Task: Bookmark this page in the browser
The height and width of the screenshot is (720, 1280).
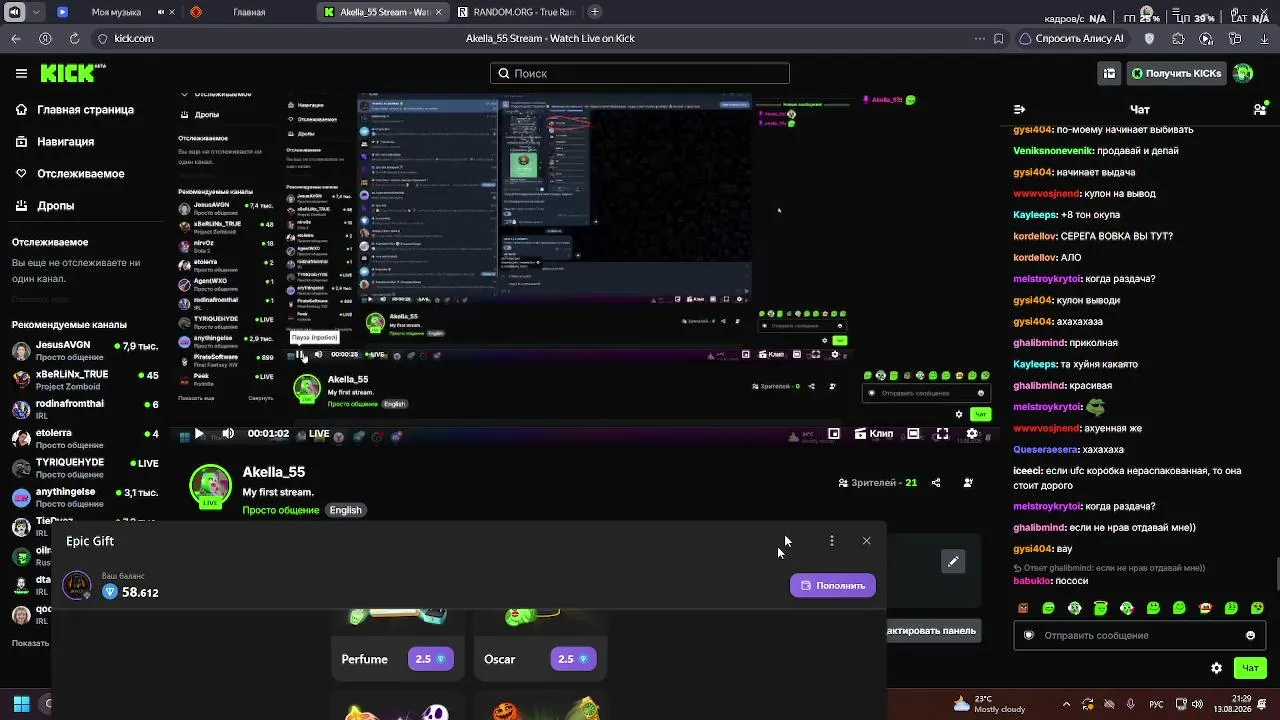Action: pyautogui.click(x=998, y=39)
